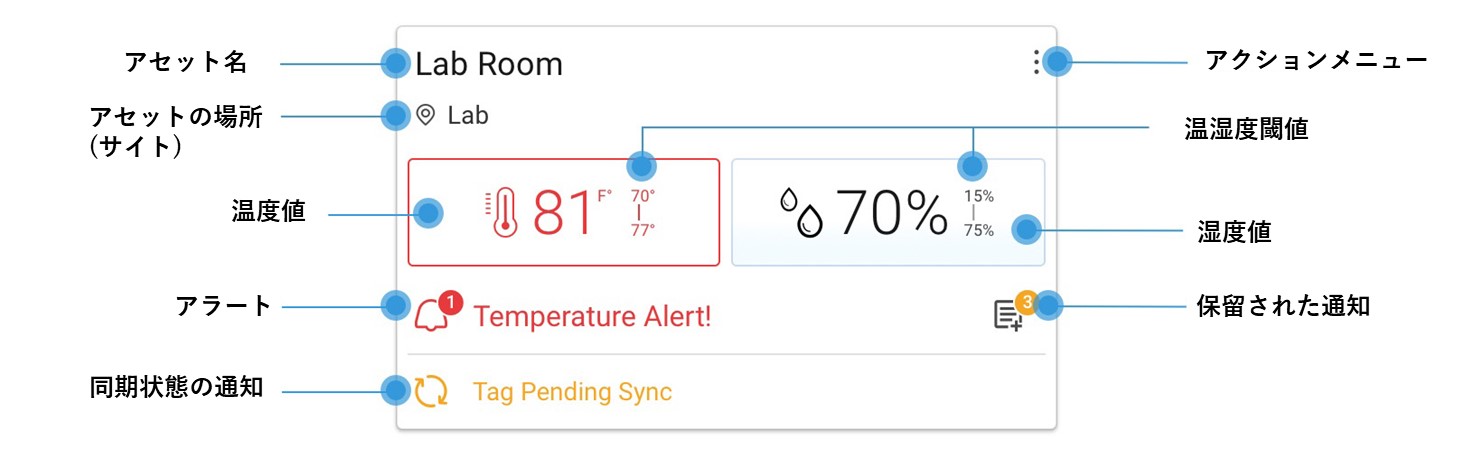Click the 保留された通知 annotation label
Screen dimensions: 1476x459
point(1283,305)
